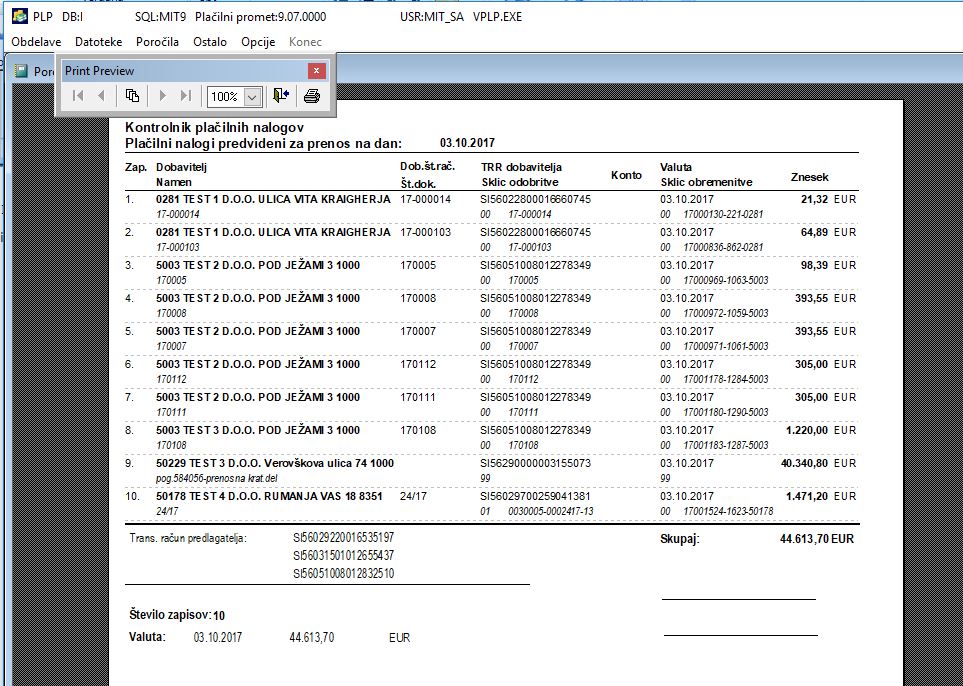Click the Print Preview title bar
This screenshot has height=686, width=963.
(x=184, y=71)
